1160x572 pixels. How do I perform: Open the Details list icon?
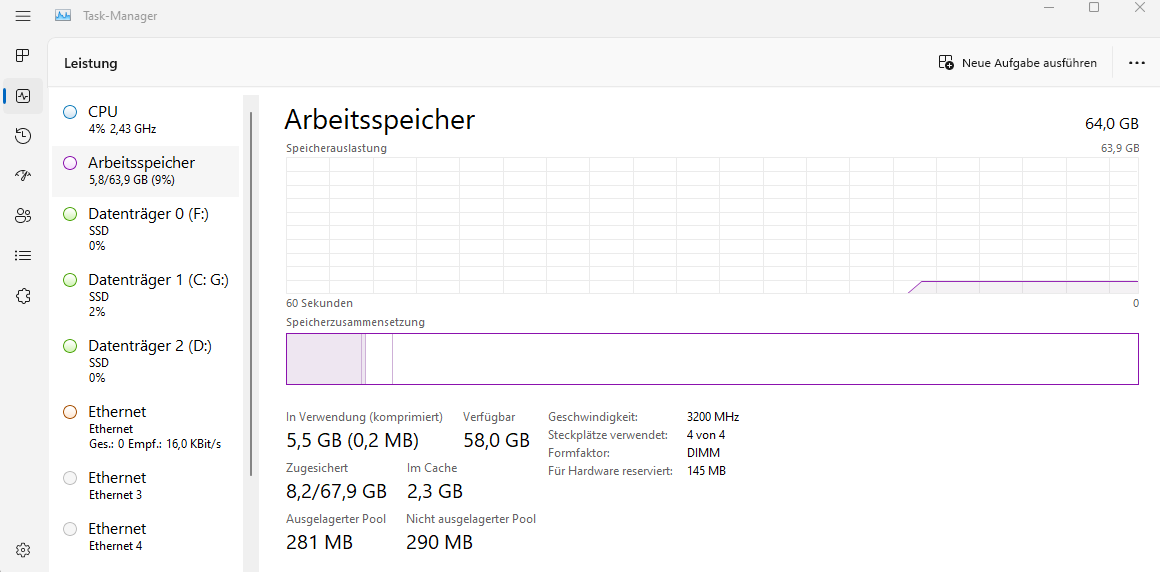23,255
